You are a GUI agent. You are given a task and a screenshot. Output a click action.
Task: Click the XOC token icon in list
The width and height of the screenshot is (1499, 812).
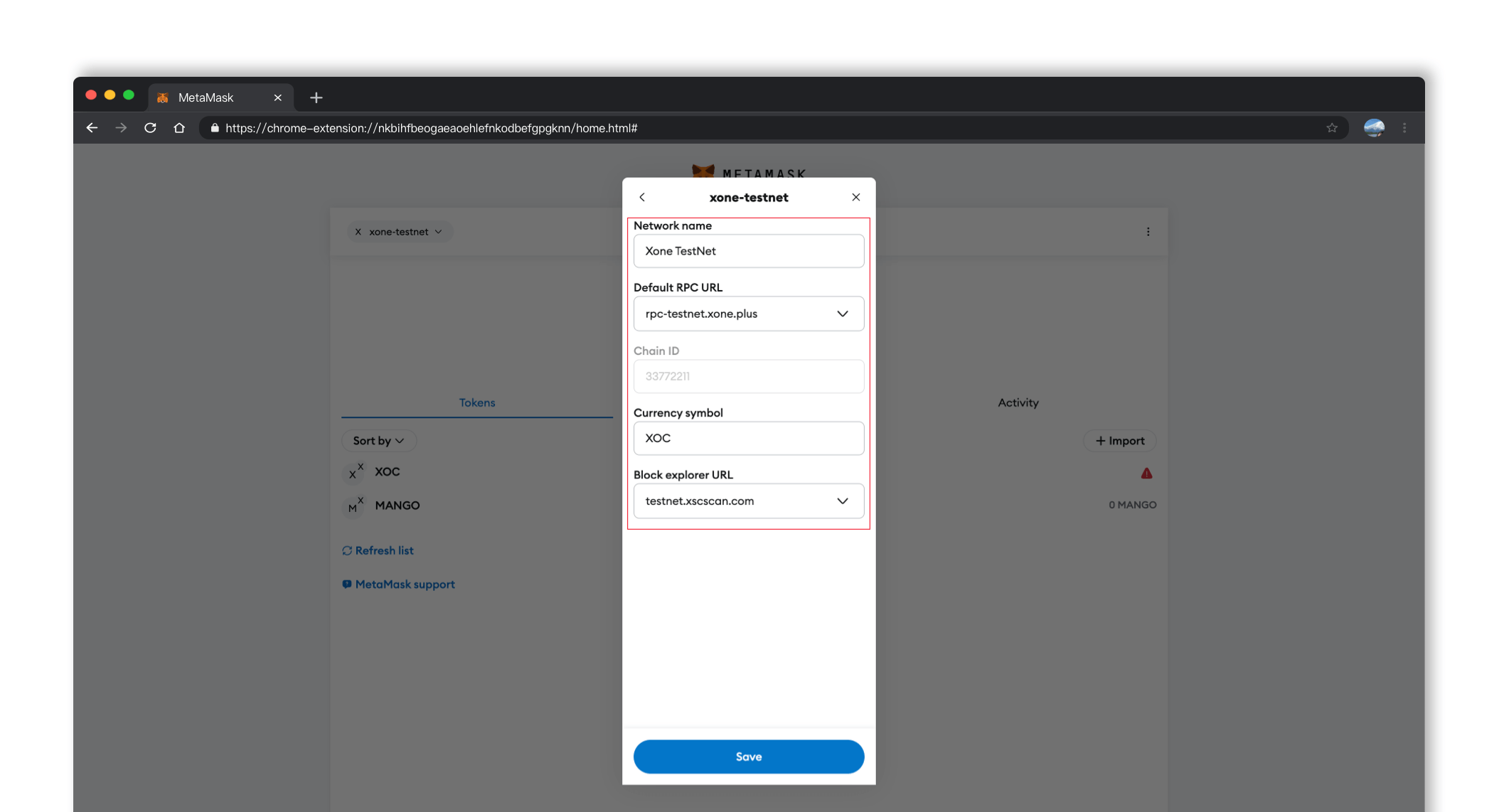click(x=354, y=471)
